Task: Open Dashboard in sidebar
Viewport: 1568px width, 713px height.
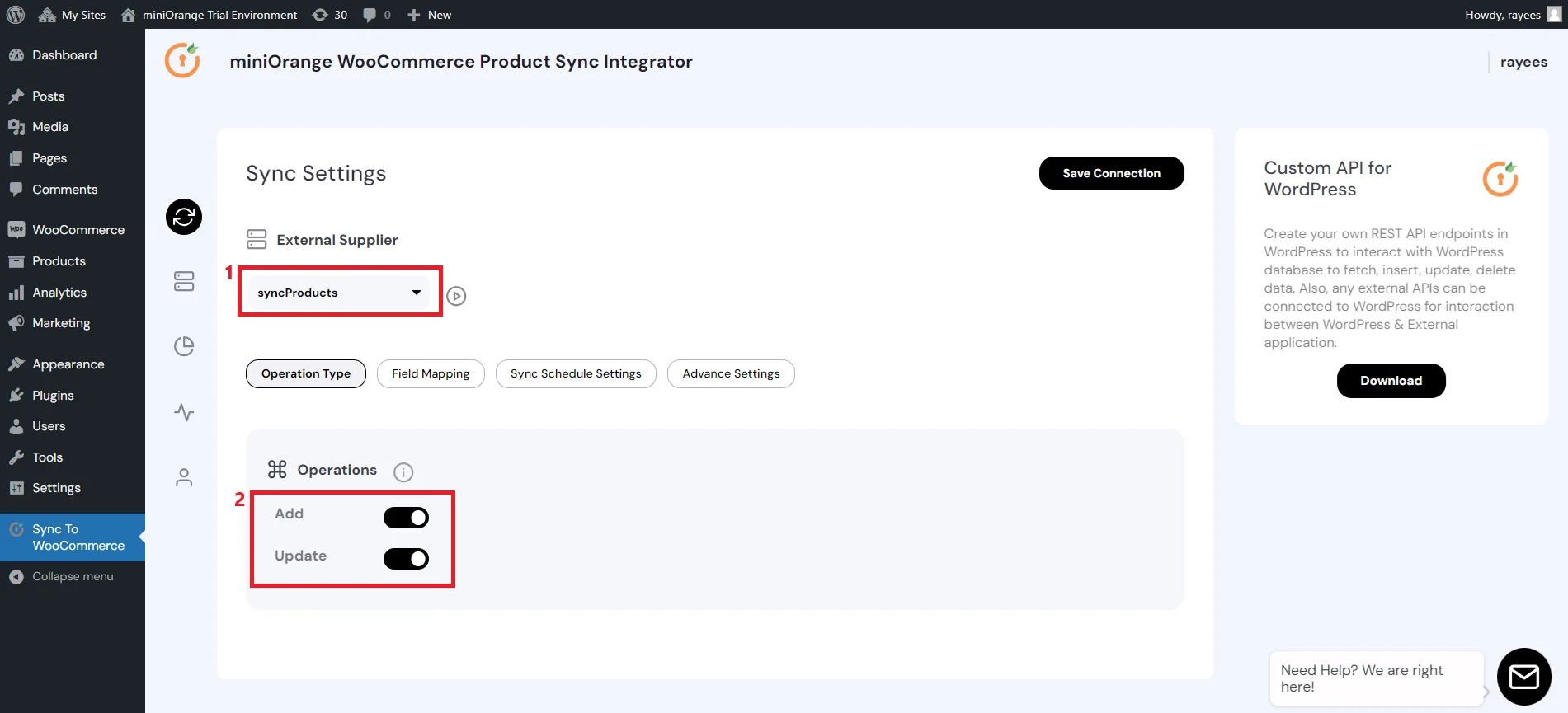Action: click(x=73, y=55)
